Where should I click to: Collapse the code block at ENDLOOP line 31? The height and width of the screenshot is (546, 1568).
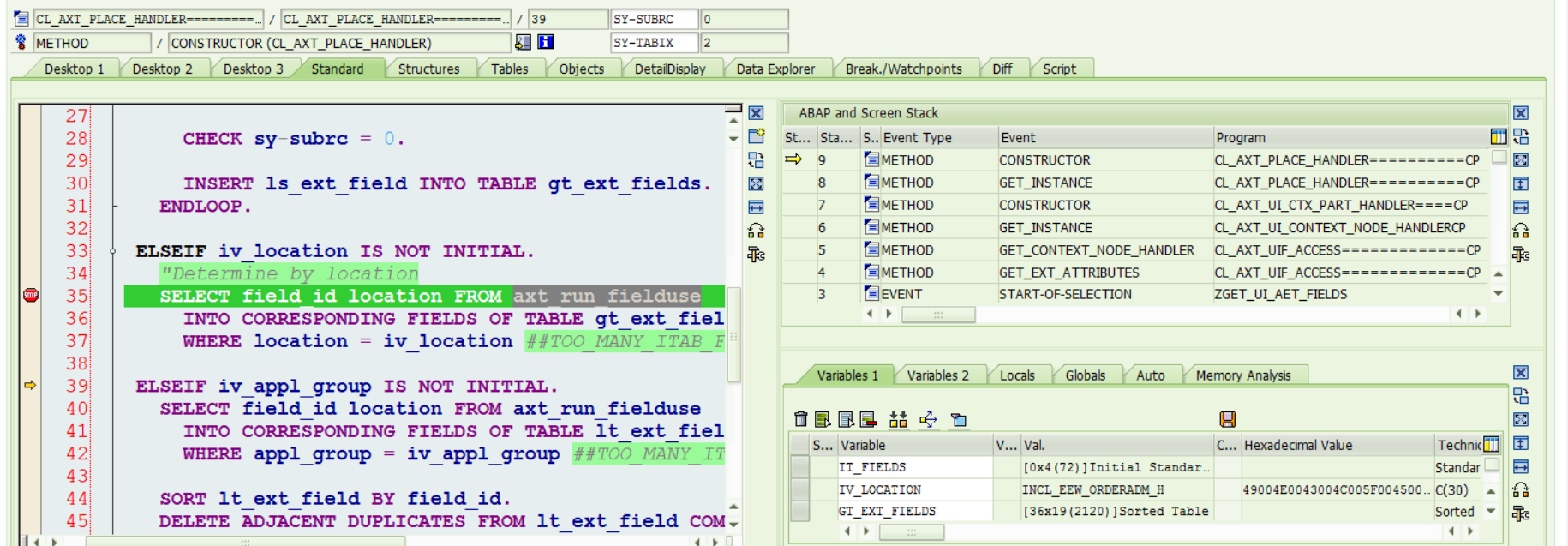(x=113, y=206)
